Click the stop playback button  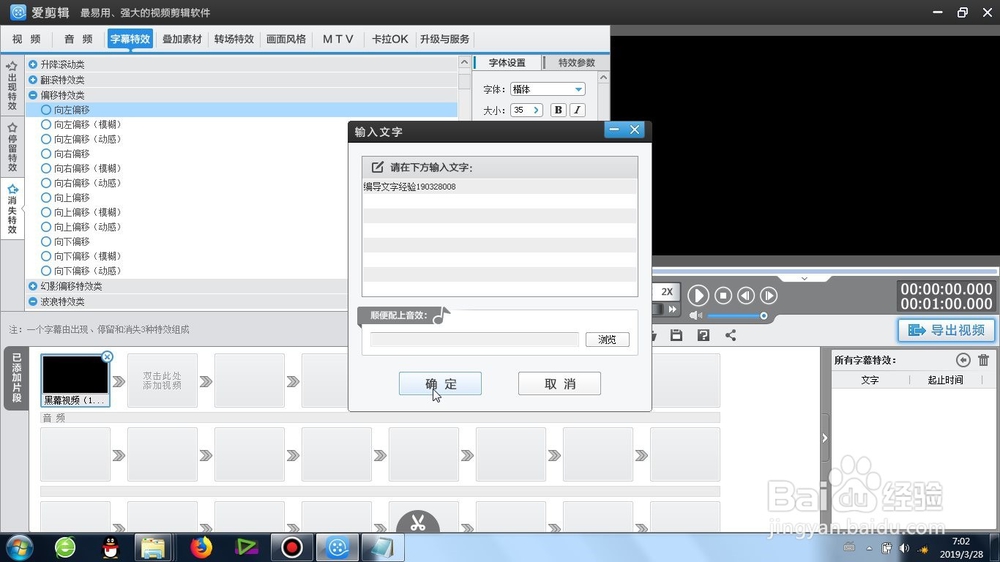pos(723,295)
